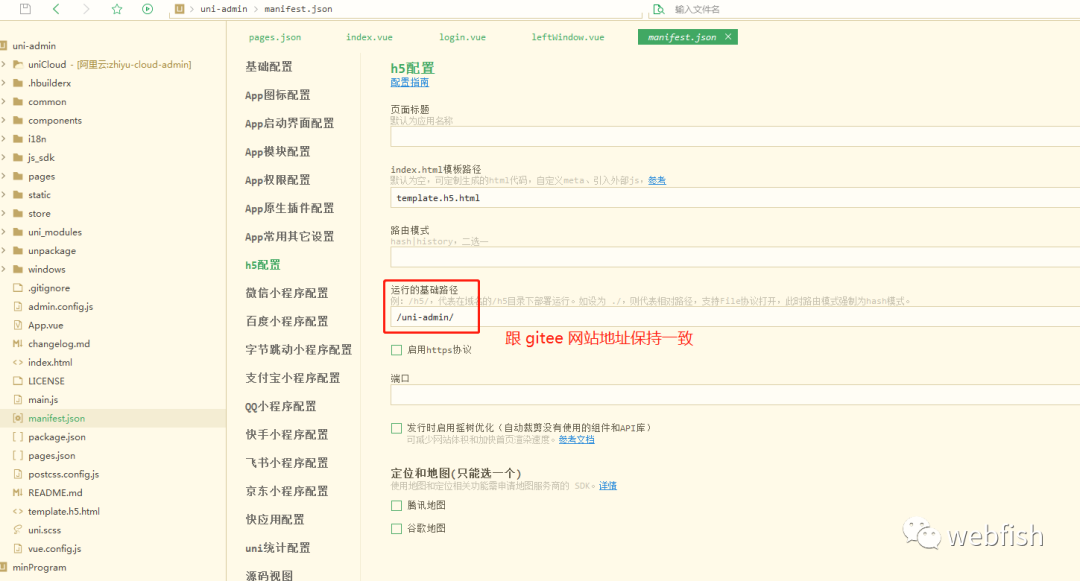
Task: Open App模块配置 section
Action: click(278, 151)
